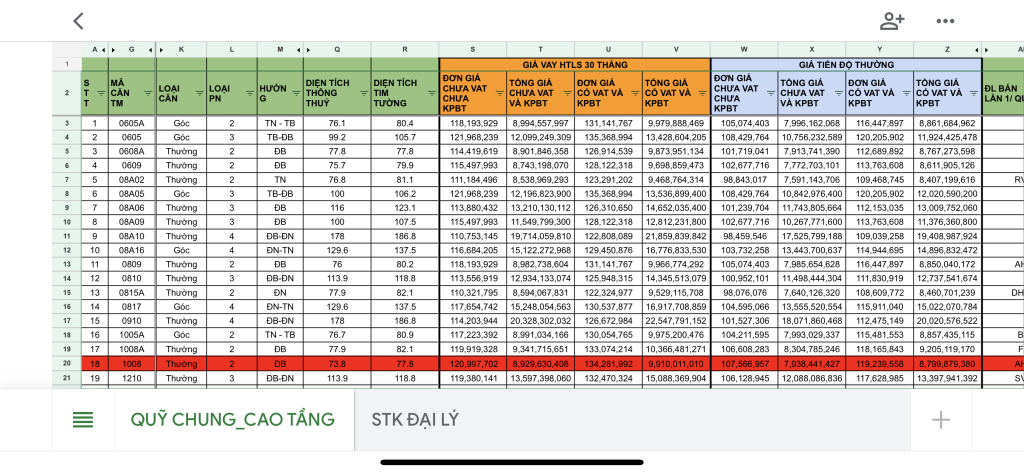Click the GIÁ TIẾN ĐỘ THƯỜNG merged header
This screenshot has height=474, width=1024.
click(846, 65)
